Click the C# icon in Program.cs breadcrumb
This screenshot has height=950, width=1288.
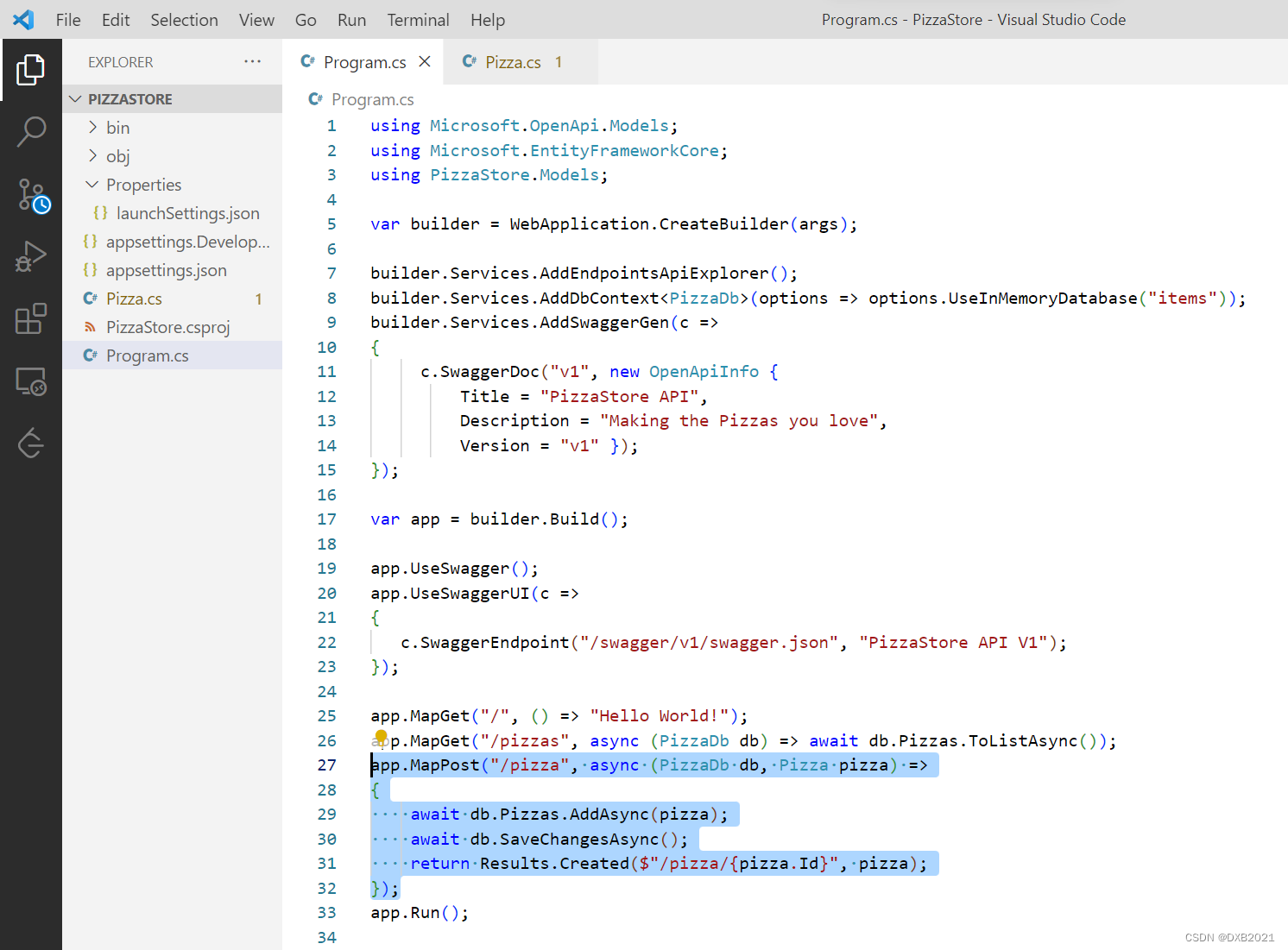tap(315, 99)
